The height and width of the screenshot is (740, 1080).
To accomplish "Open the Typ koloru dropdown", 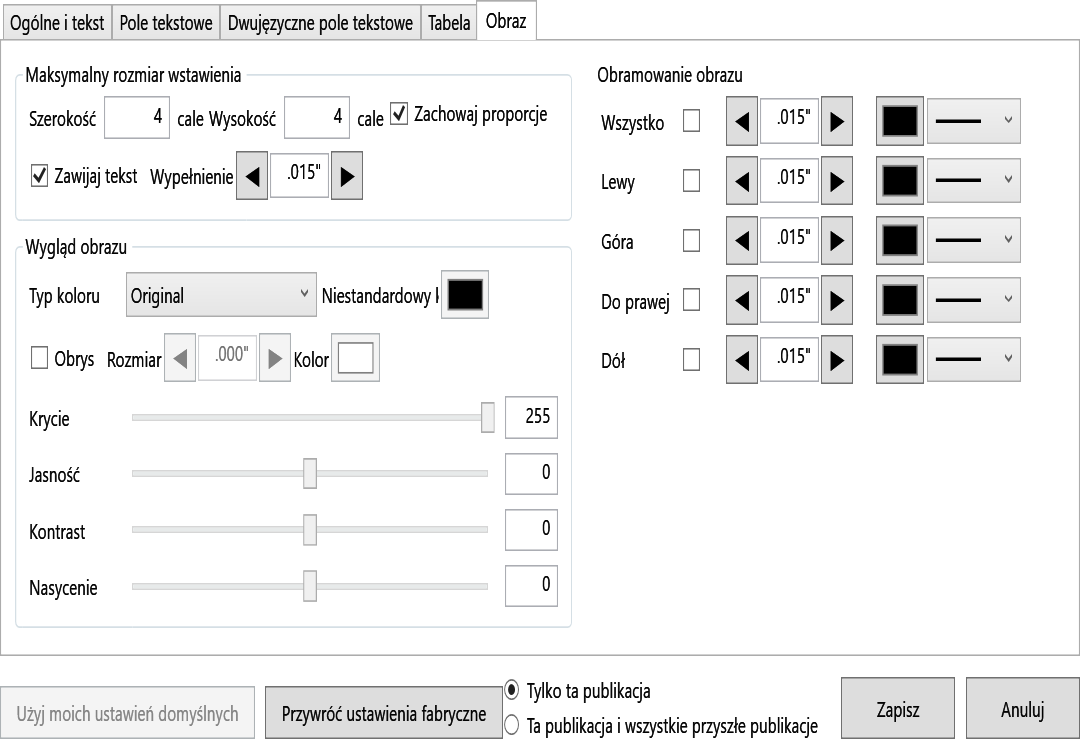I will [x=221, y=295].
